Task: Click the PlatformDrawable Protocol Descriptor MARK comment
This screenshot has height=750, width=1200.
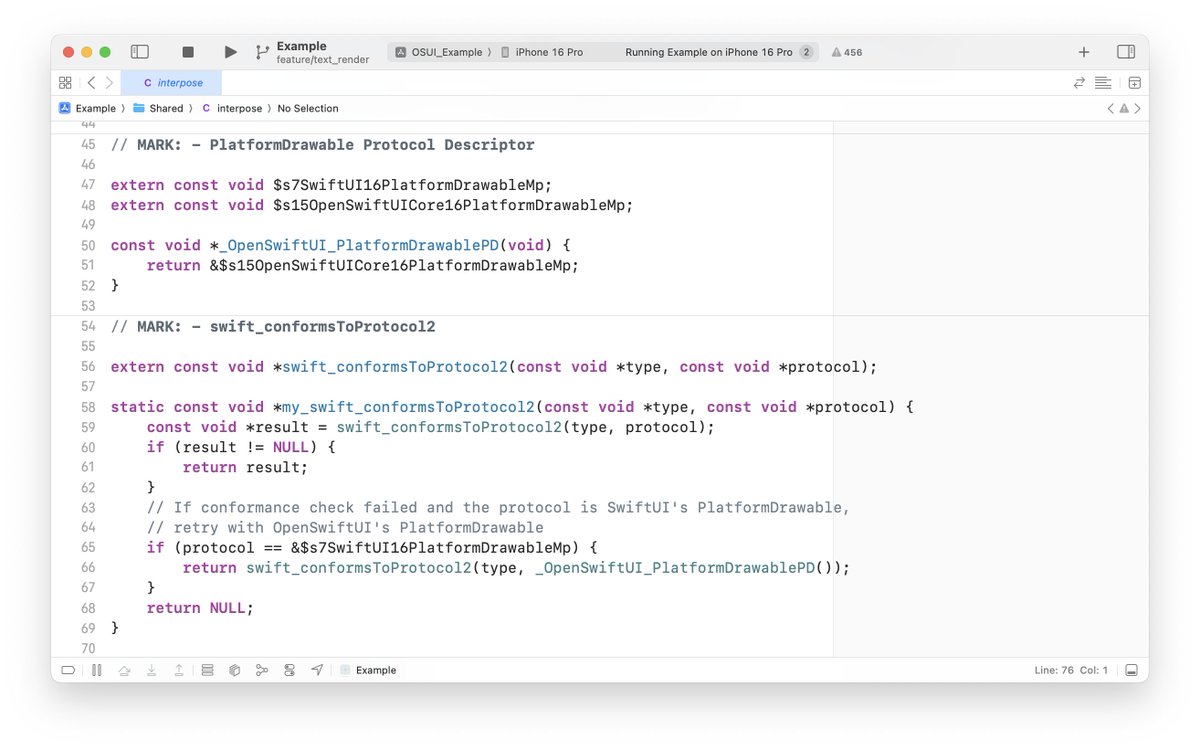Action: coord(322,144)
